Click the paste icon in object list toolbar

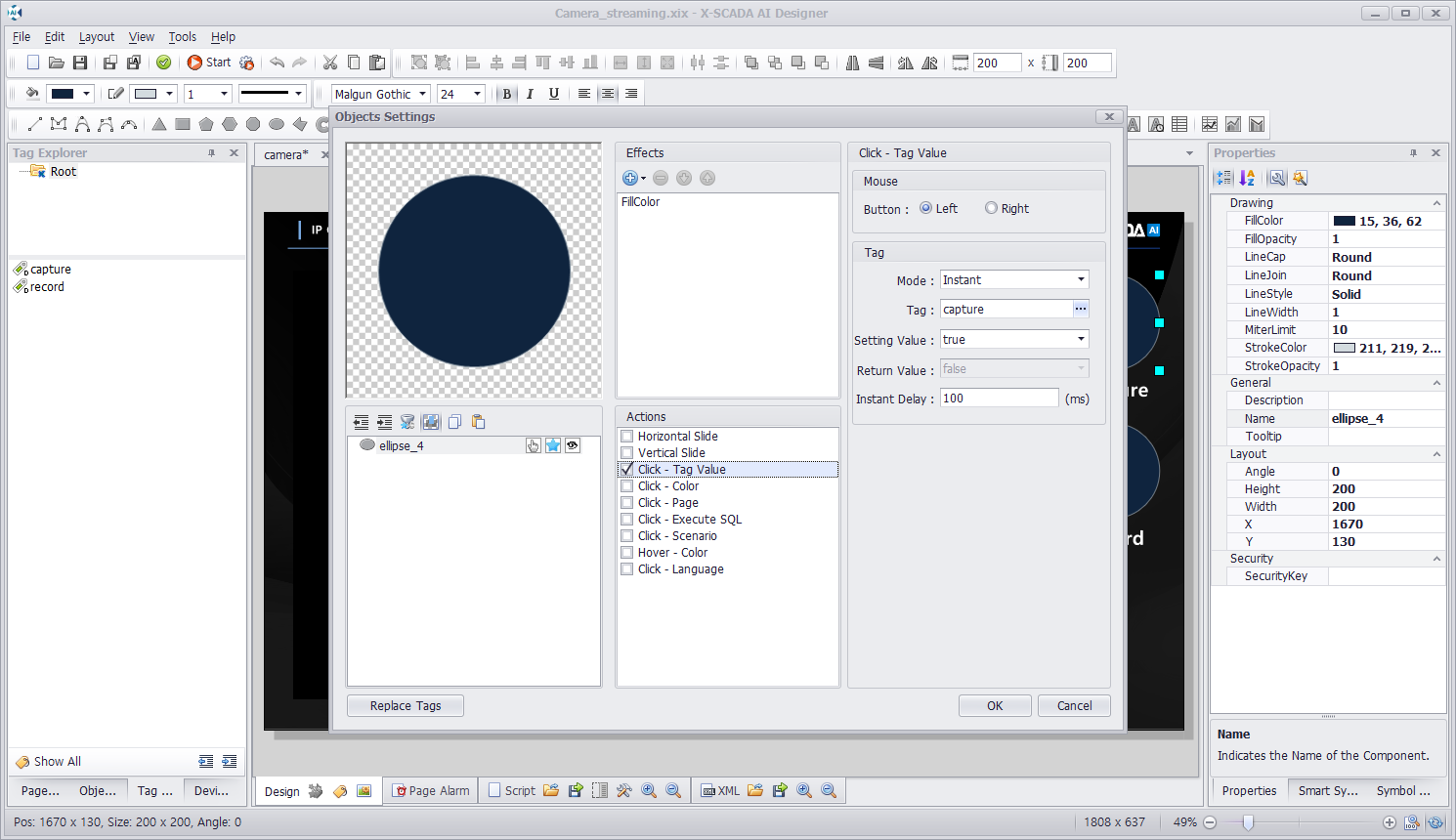(x=478, y=422)
